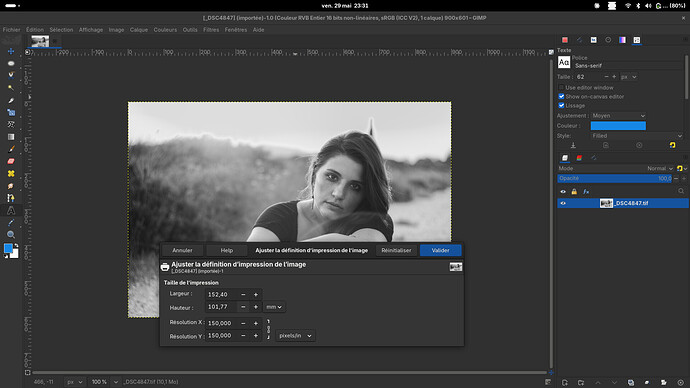Decrease Résolution Y with minus button
This screenshot has width=690, height=388.
pyautogui.click(x=243, y=336)
